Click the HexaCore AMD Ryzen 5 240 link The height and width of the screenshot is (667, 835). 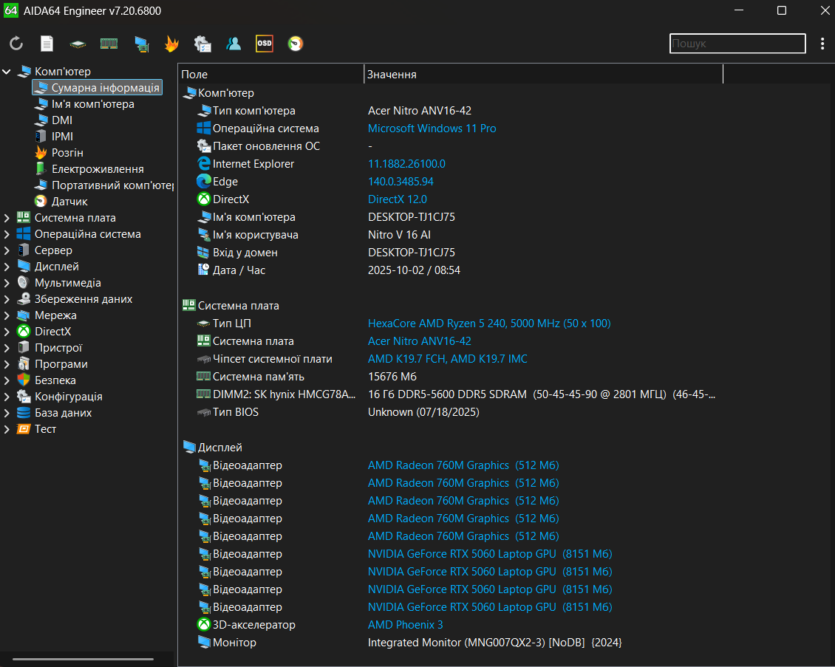[488, 323]
